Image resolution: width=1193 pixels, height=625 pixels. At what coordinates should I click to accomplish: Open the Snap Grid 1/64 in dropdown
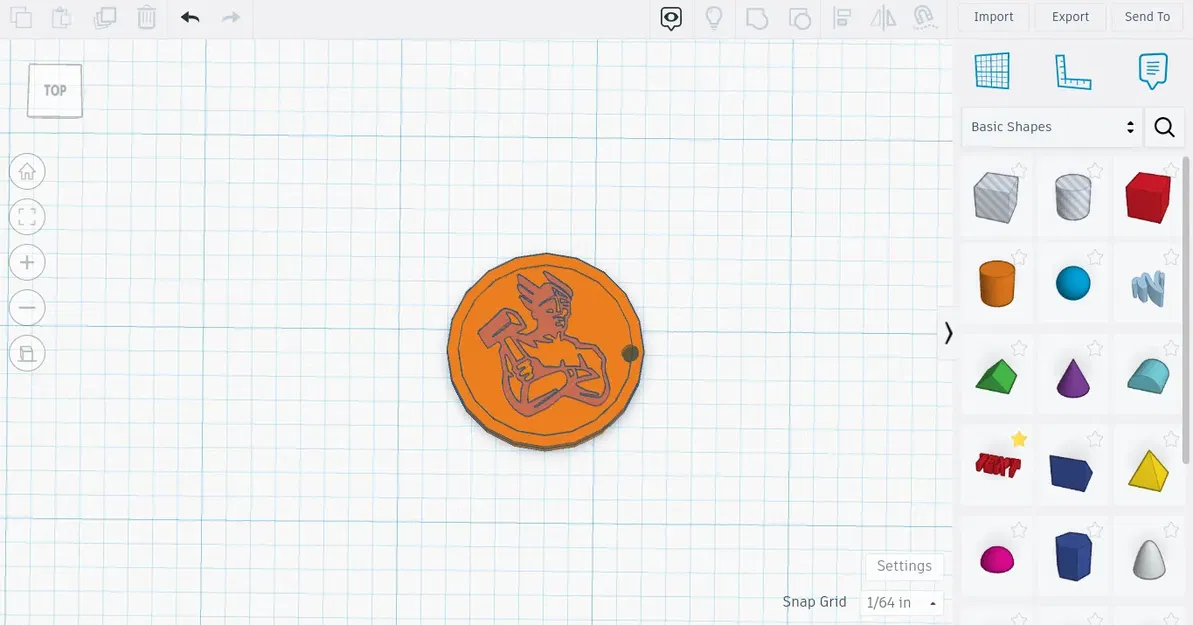coord(899,602)
